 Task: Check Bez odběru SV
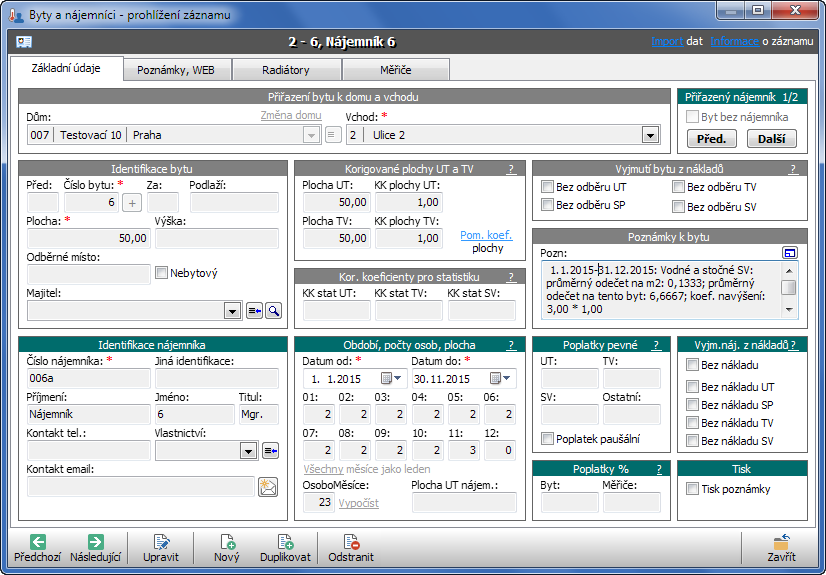click(678, 206)
